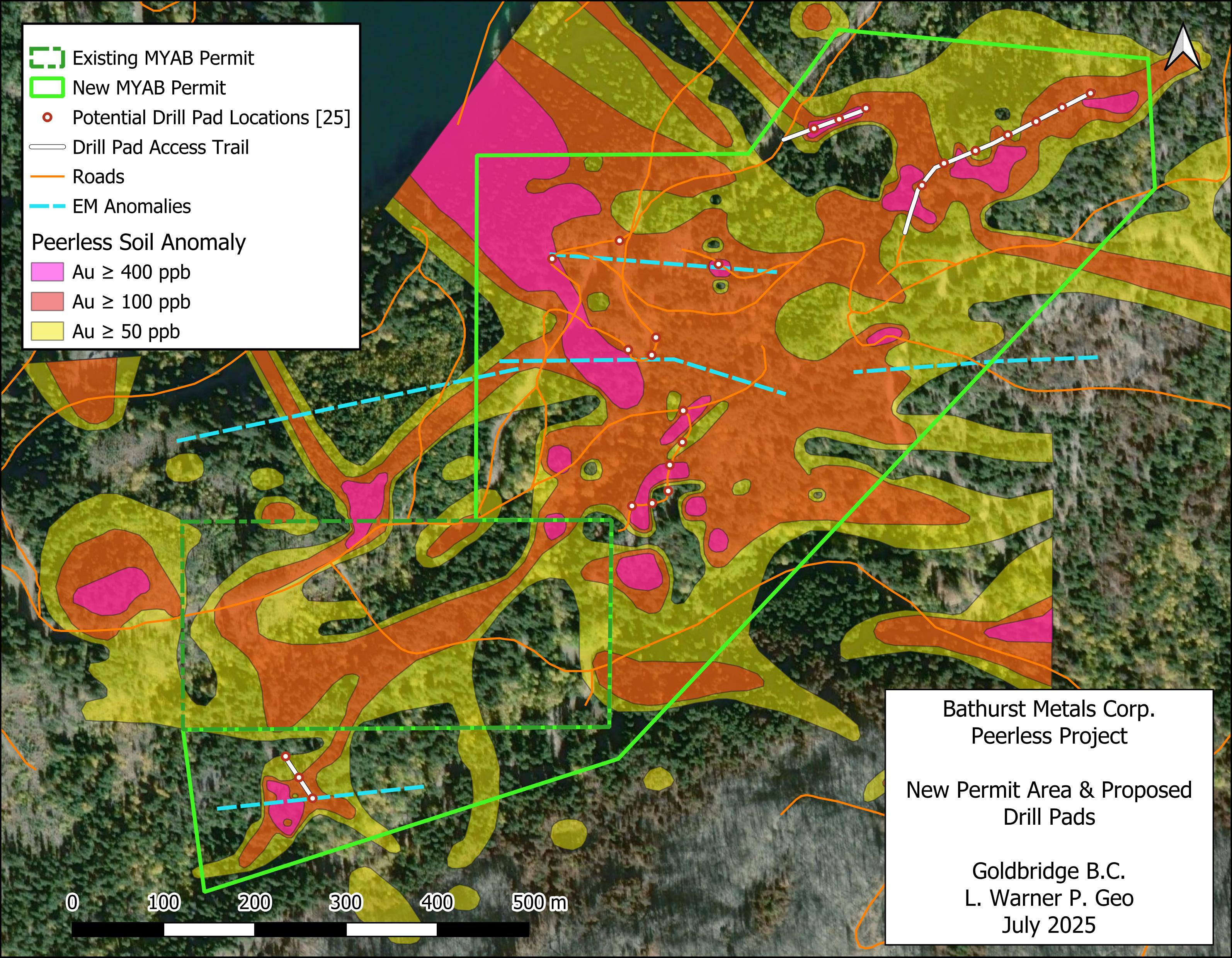
Task: Click 'Goldbridge B.C.' in title block
Action: 1049,872
